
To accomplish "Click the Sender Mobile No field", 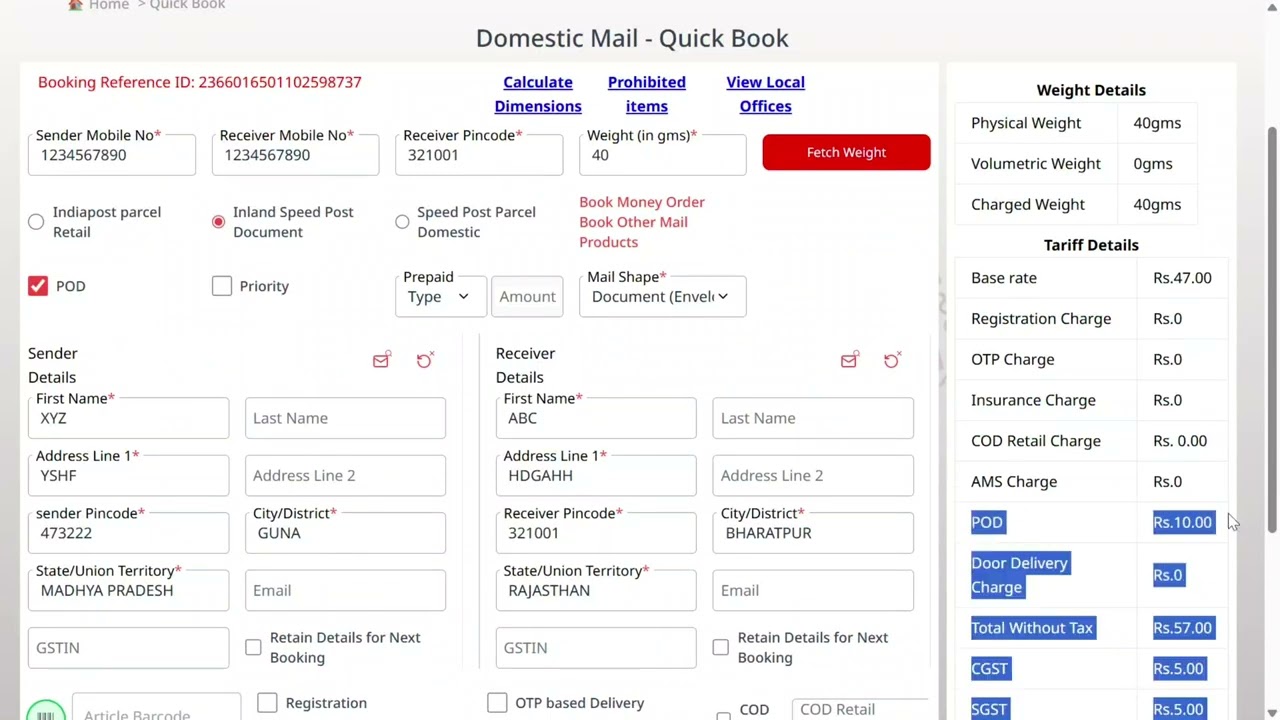I will pyautogui.click(x=112, y=155).
